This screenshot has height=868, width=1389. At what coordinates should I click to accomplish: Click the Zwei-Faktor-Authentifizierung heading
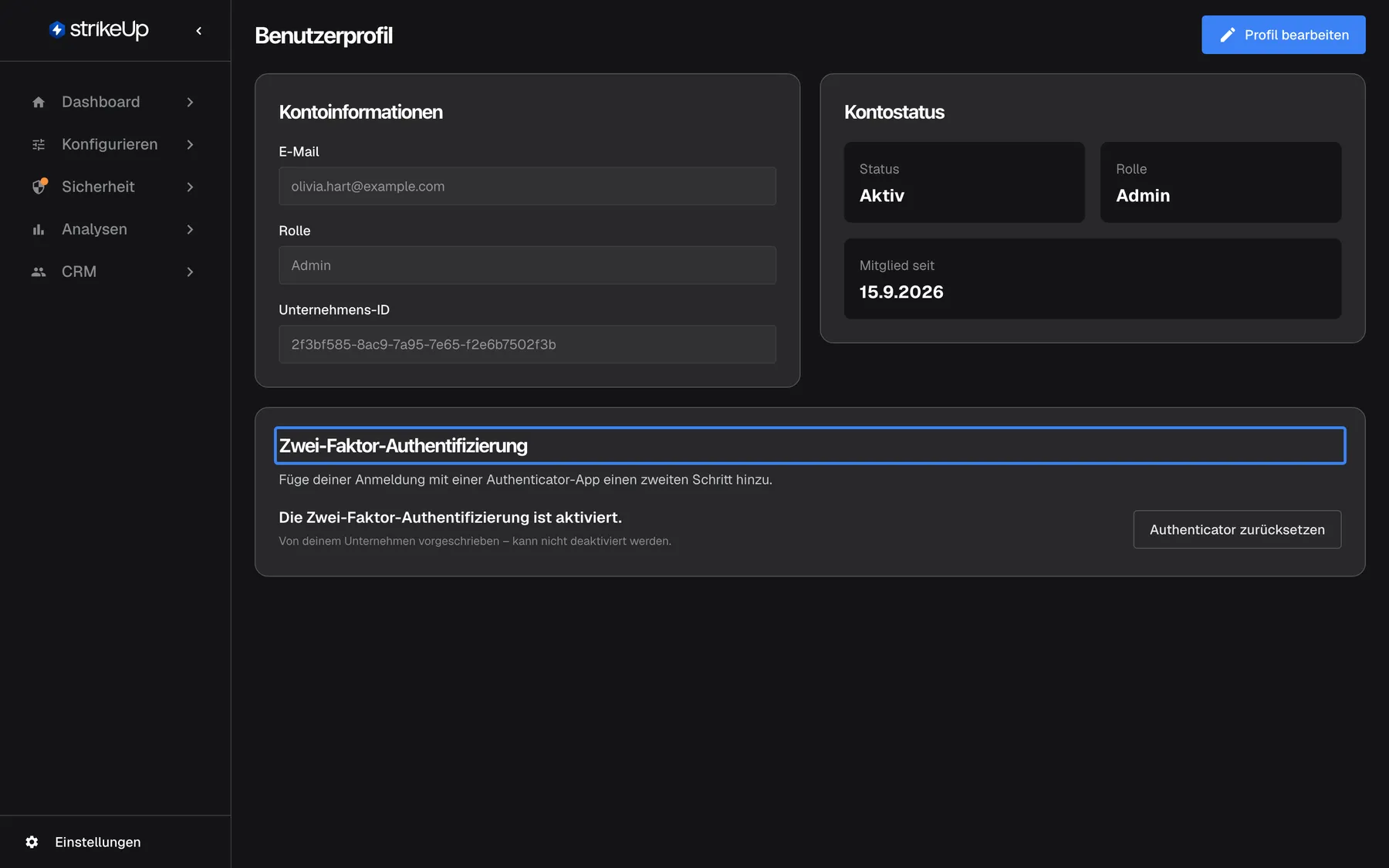click(404, 446)
